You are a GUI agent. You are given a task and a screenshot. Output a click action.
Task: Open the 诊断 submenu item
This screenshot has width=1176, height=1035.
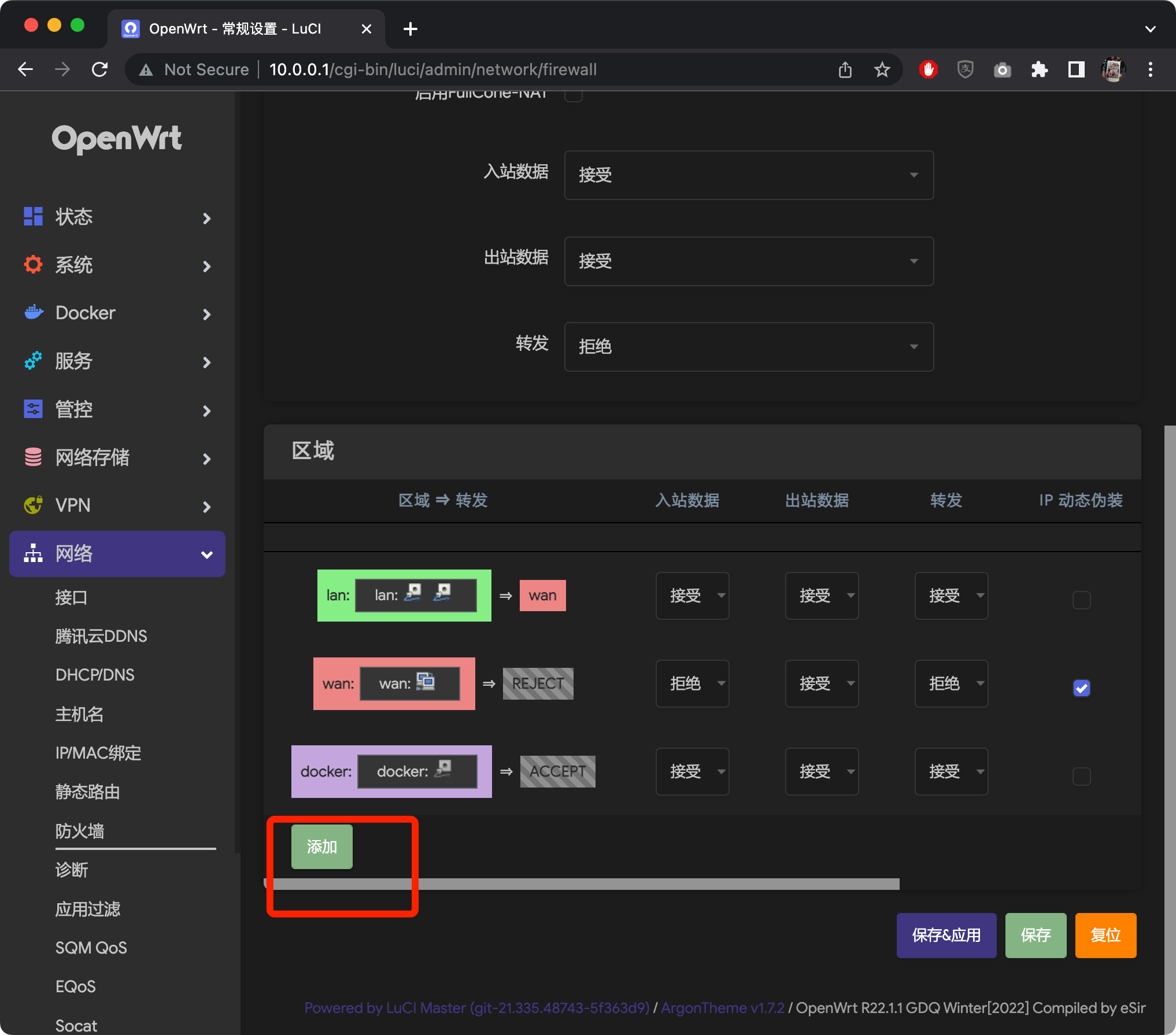(72, 870)
